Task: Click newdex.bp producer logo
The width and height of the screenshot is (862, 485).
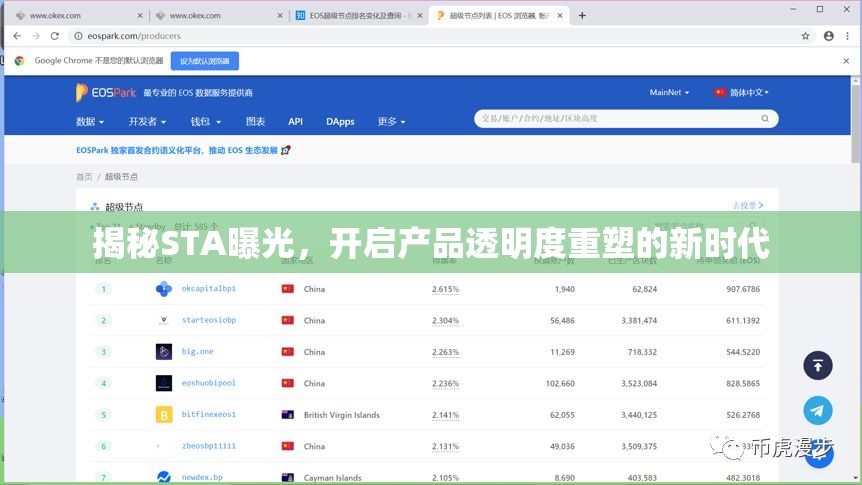Action: [x=164, y=477]
